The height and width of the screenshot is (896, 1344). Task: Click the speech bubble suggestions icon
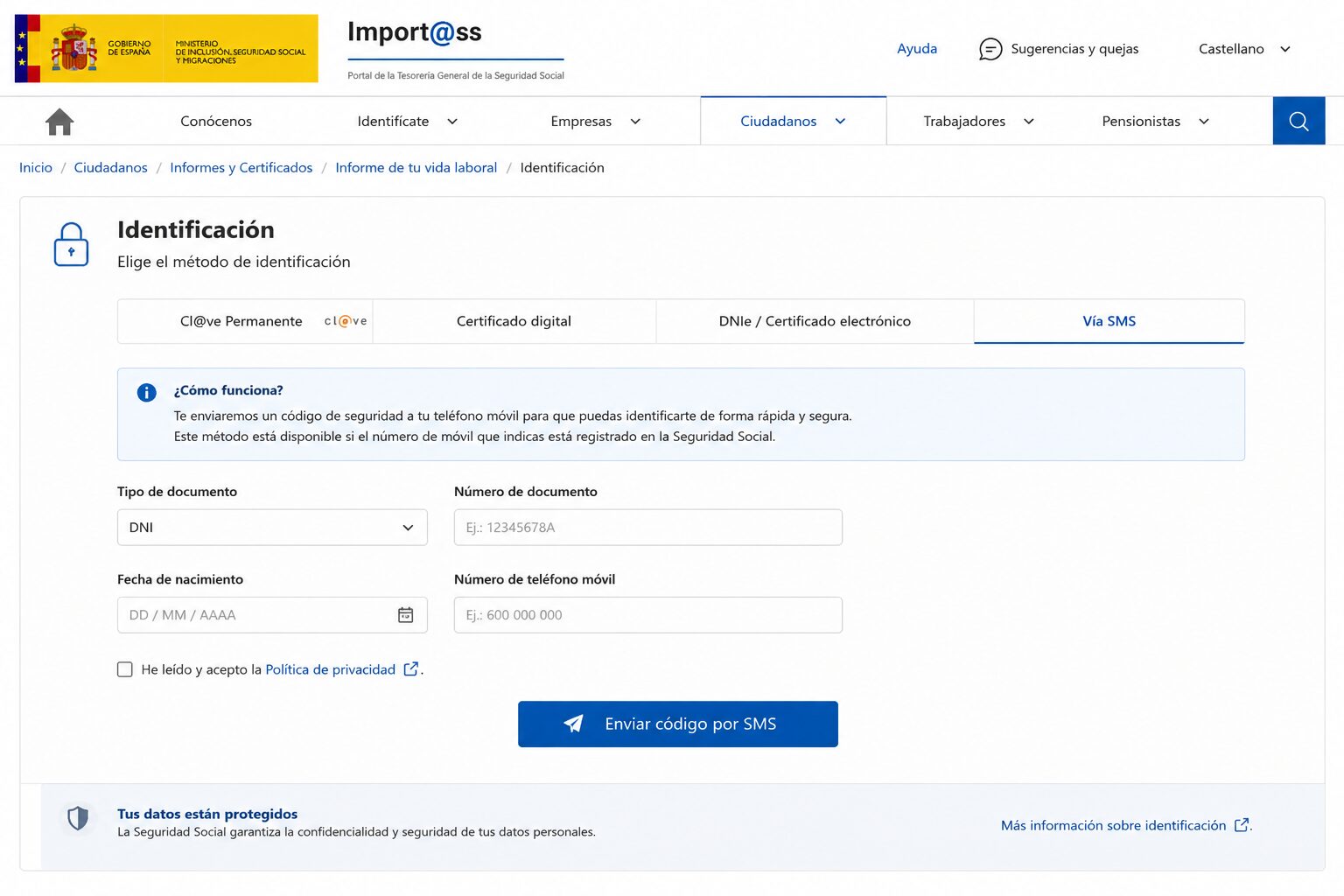coord(990,49)
